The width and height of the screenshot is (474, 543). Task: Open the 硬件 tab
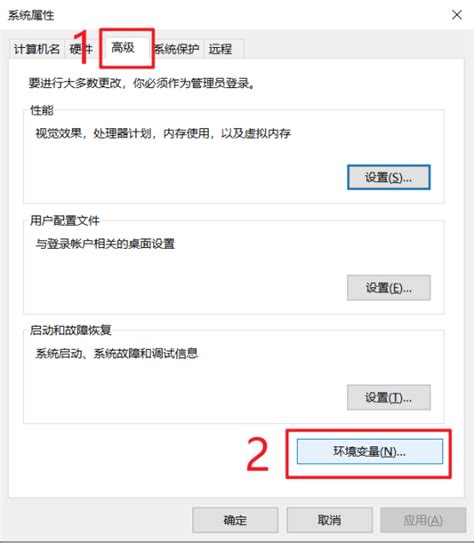click(82, 49)
